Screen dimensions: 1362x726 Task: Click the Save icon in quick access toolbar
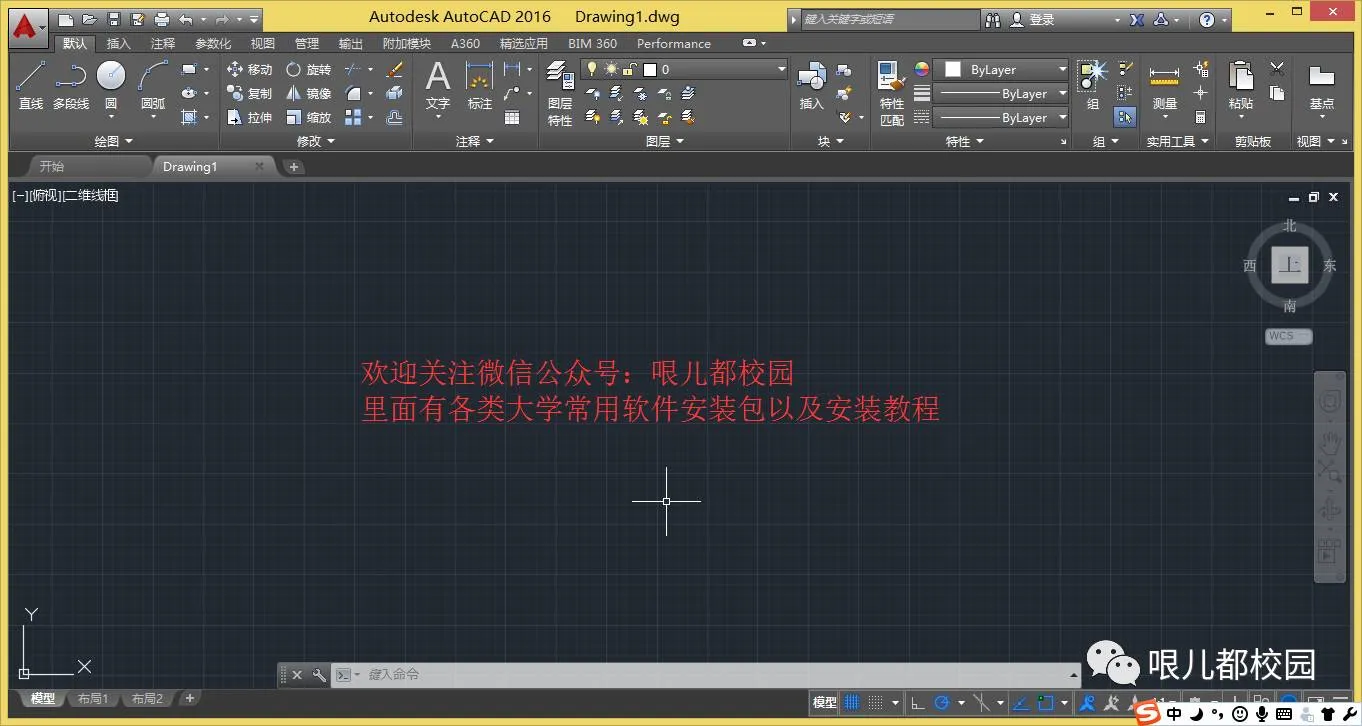point(114,19)
